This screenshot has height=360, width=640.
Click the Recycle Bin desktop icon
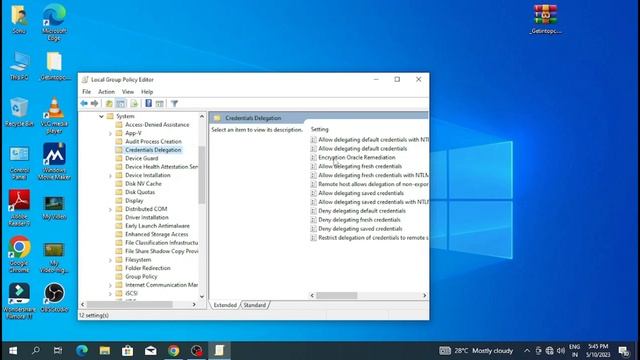tap(19, 112)
